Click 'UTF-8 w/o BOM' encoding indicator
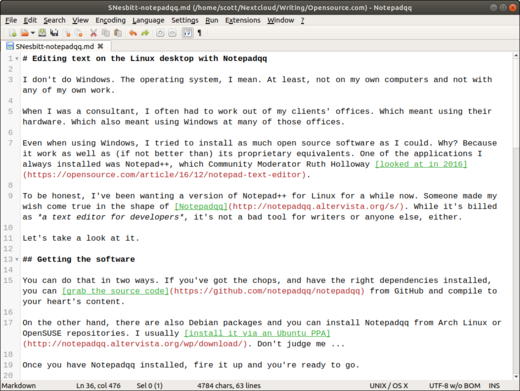The height and width of the screenshot is (391, 520). 455,386
